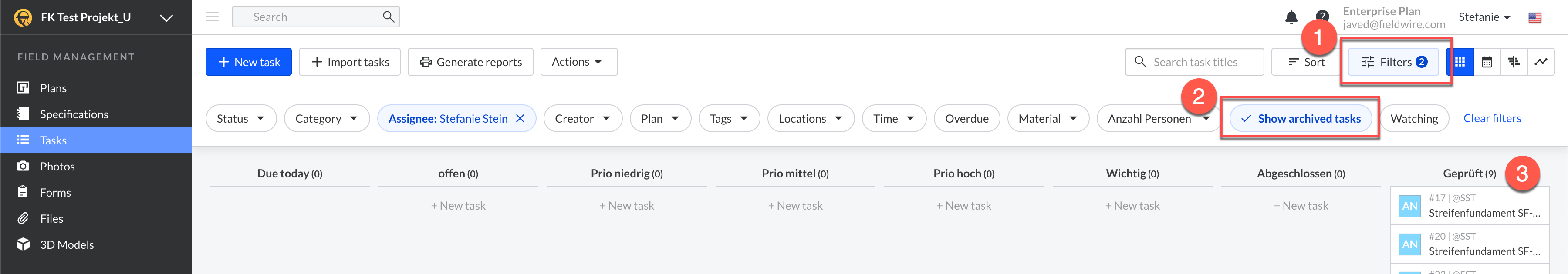This screenshot has width=1568, height=274.
Task: Open the Actions dropdown menu
Action: 578,62
